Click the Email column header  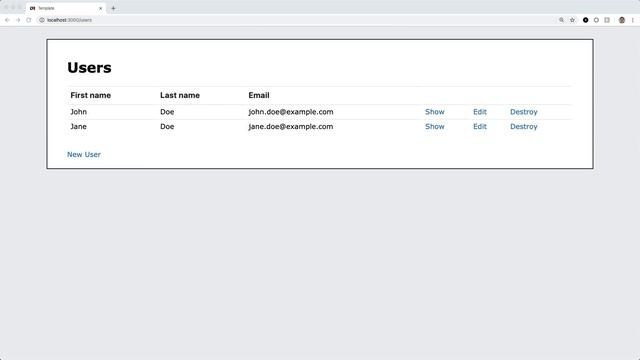coord(259,95)
